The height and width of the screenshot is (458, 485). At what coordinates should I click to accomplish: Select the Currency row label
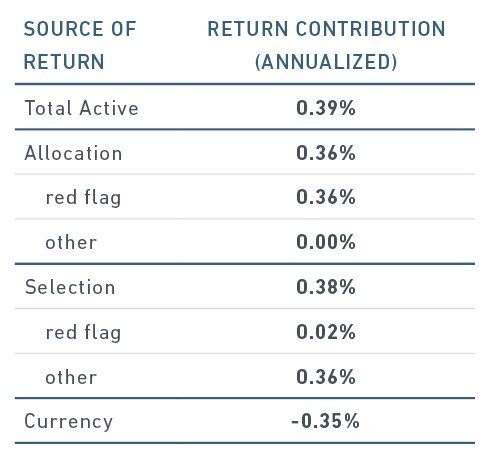[x=69, y=422]
